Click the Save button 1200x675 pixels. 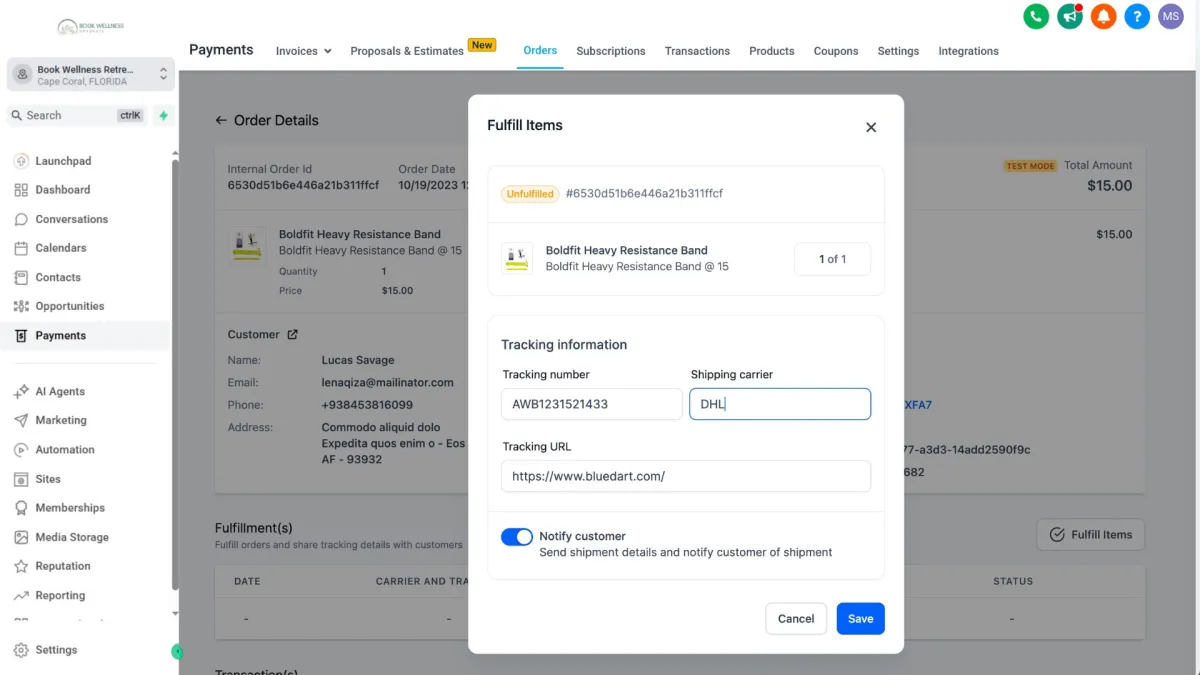pyautogui.click(x=861, y=619)
